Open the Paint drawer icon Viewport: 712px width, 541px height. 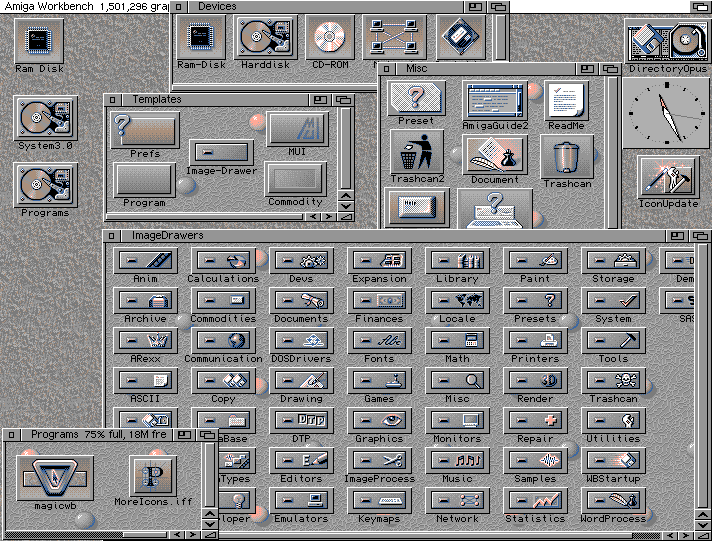pos(535,261)
